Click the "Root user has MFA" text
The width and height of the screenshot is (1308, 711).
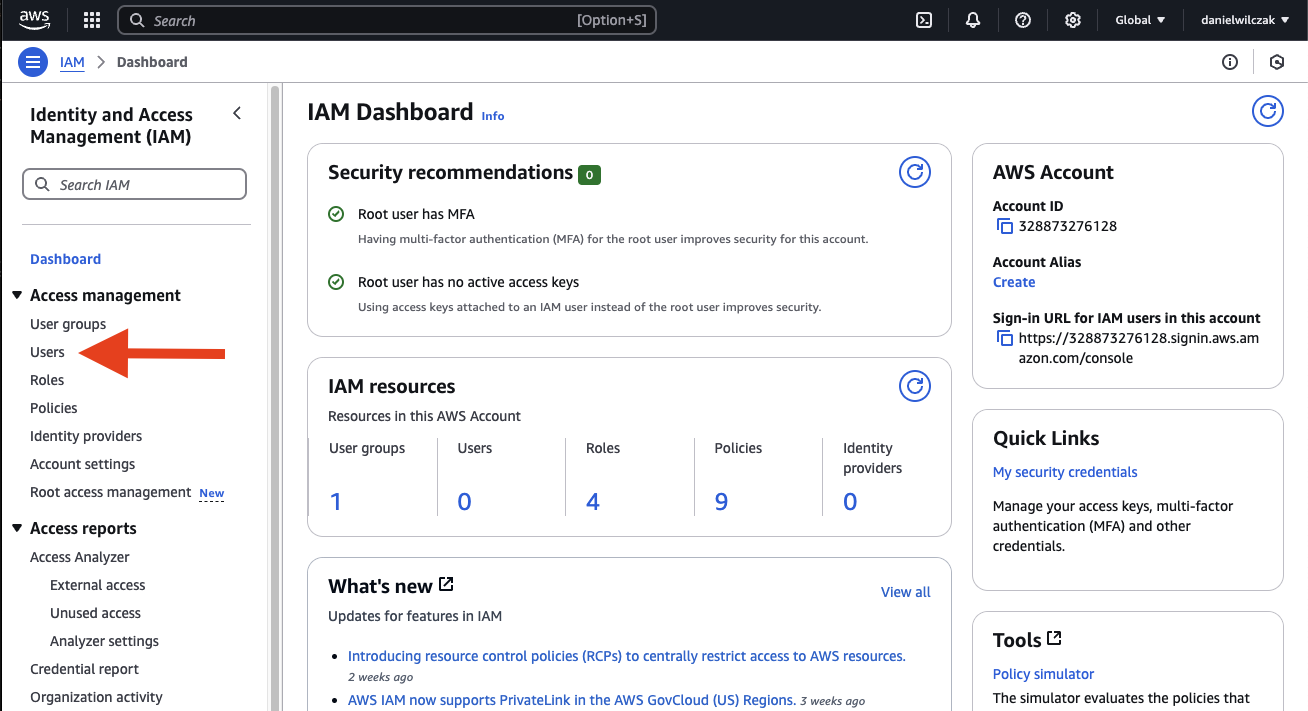click(416, 214)
